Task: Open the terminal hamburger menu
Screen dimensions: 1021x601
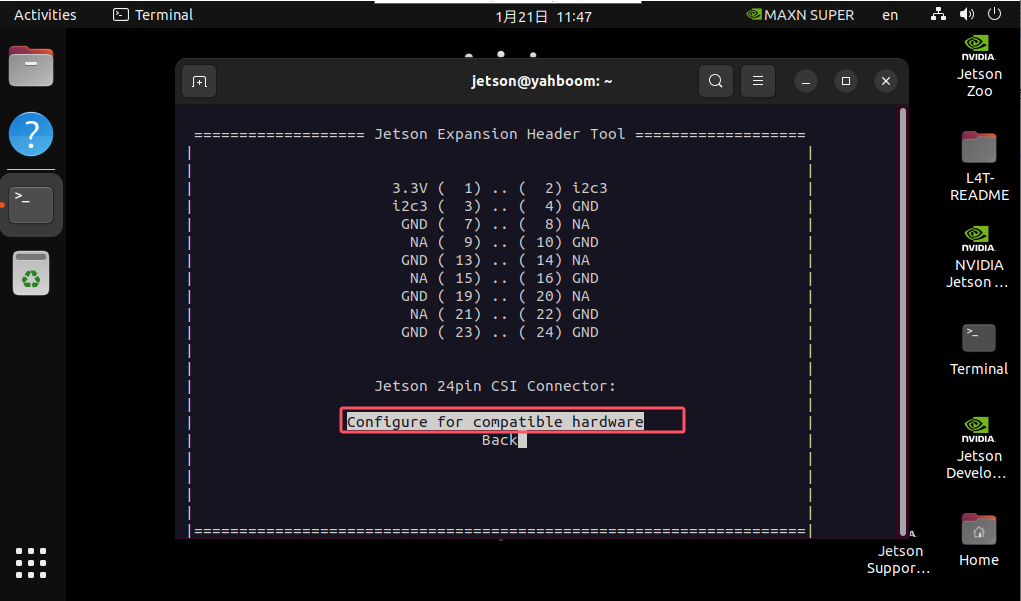Action: click(758, 81)
